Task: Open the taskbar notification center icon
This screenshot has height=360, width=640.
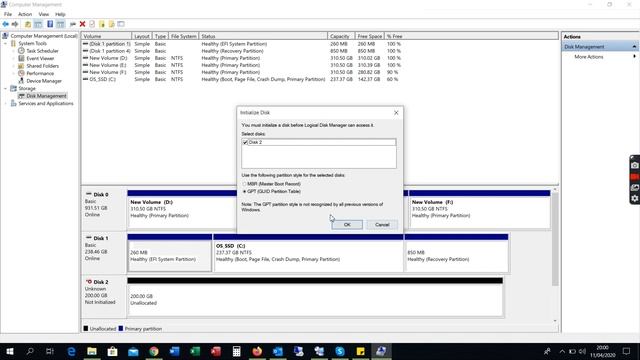Action: [x=627, y=351]
